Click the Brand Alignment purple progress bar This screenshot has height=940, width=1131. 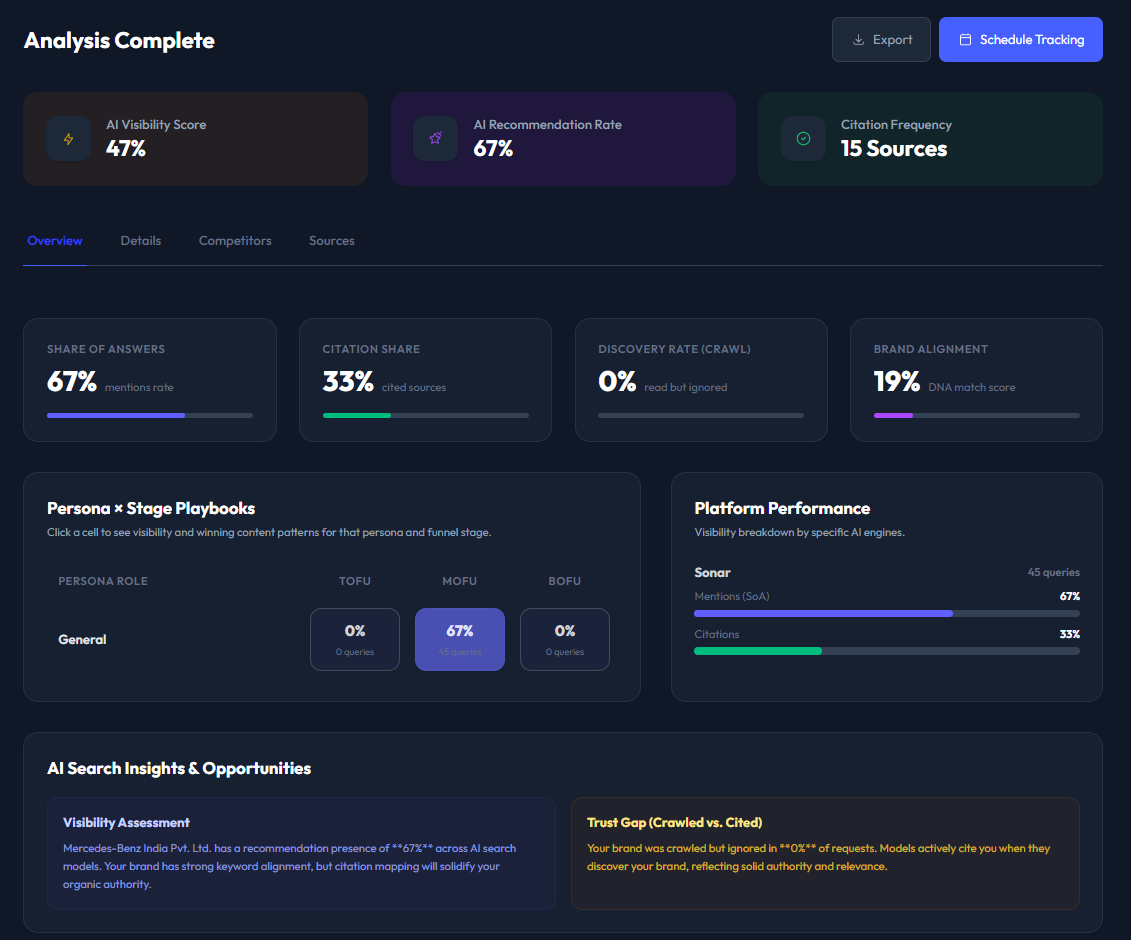click(x=977, y=416)
